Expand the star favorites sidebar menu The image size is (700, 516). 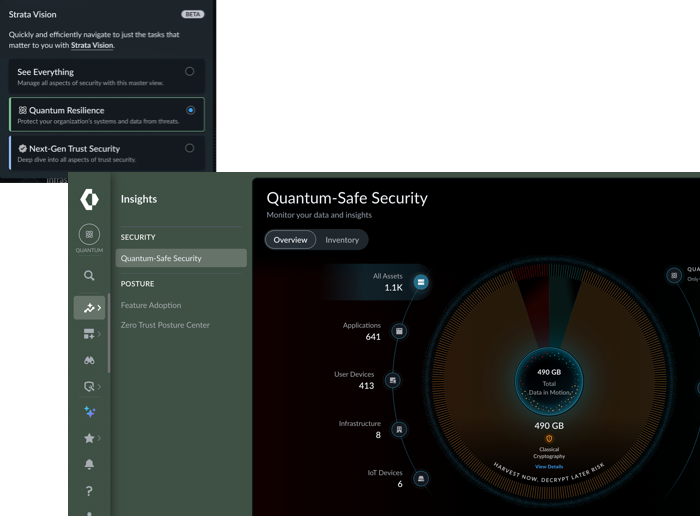[99, 438]
